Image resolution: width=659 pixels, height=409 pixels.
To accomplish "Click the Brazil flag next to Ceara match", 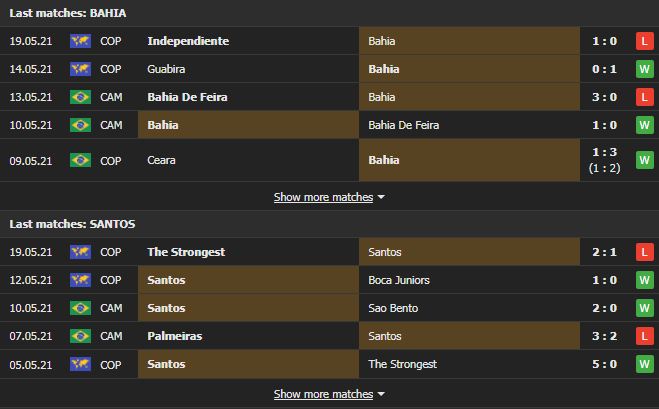I will point(80,160).
